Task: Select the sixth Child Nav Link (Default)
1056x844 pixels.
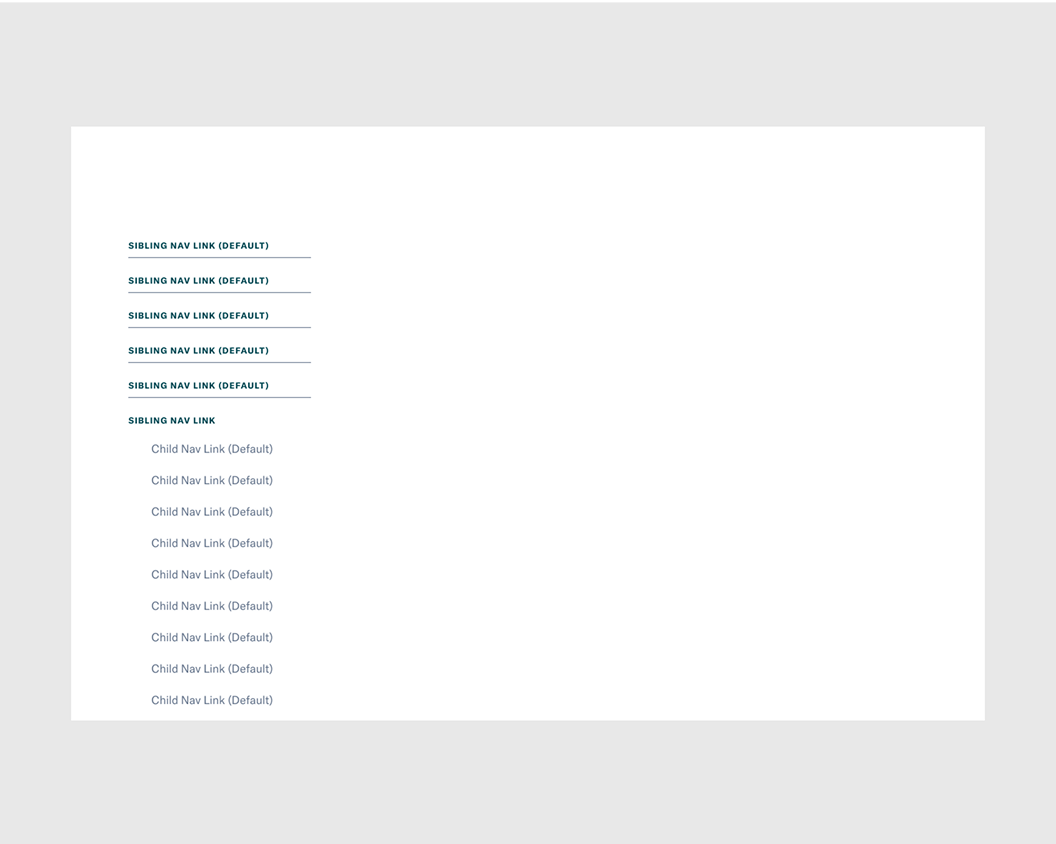Action: coord(212,606)
